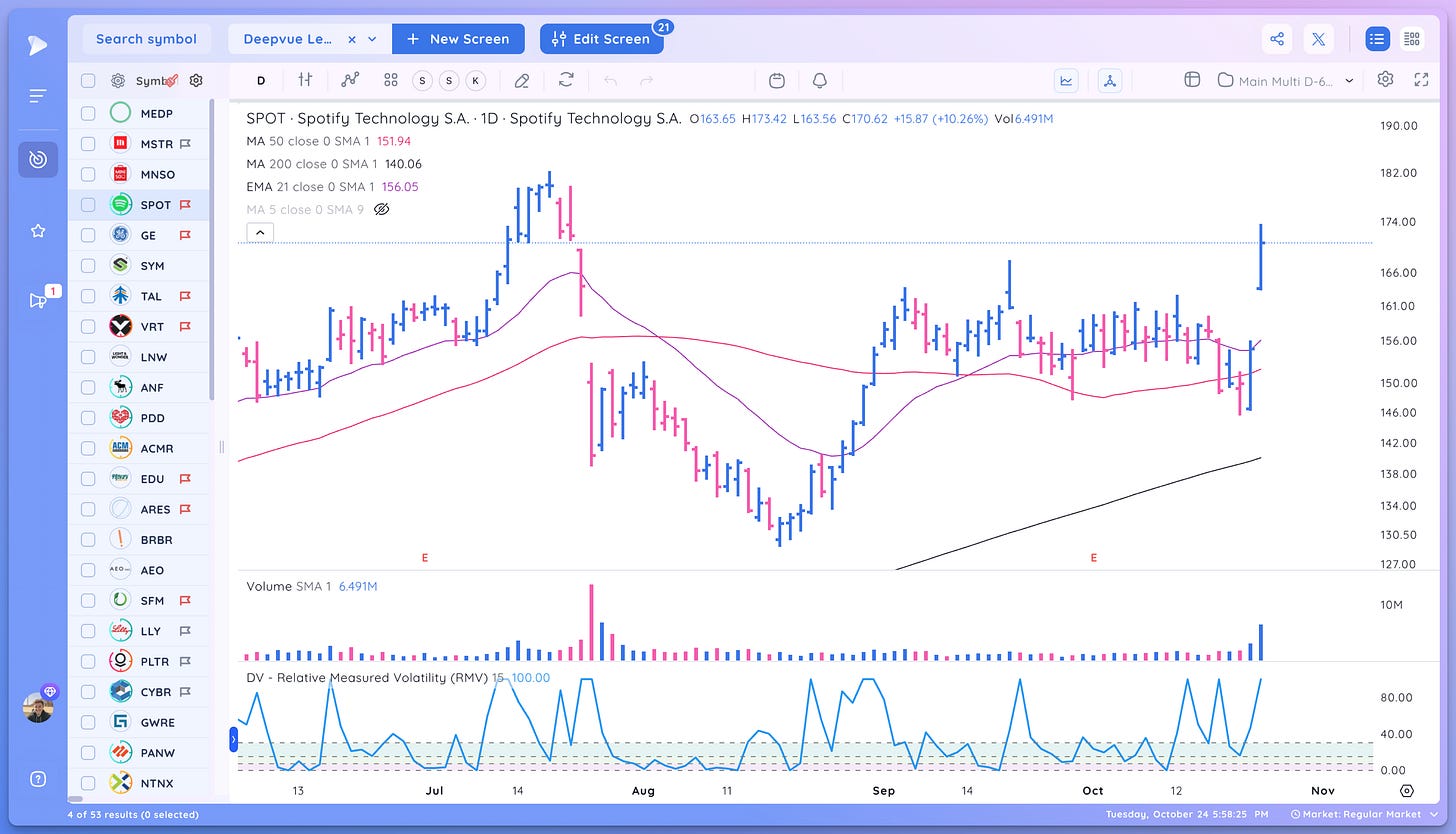Image resolution: width=1456 pixels, height=834 pixels.
Task: Open the four-squares templates icon
Action: click(391, 80)
